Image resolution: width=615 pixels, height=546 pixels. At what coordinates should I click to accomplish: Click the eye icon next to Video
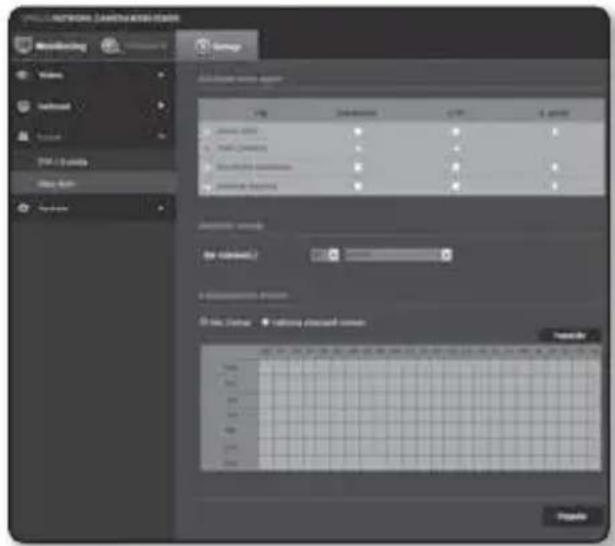pyautogui.click(x=22, y=75)
